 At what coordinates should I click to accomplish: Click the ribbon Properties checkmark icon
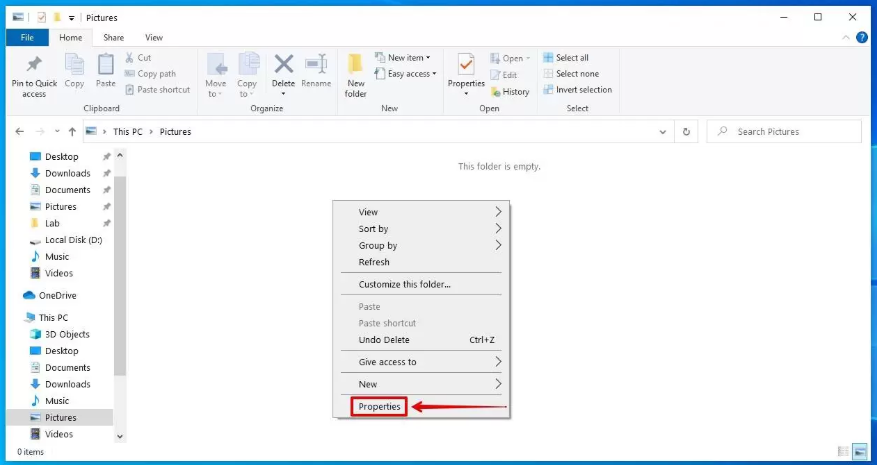pos(466,64)
